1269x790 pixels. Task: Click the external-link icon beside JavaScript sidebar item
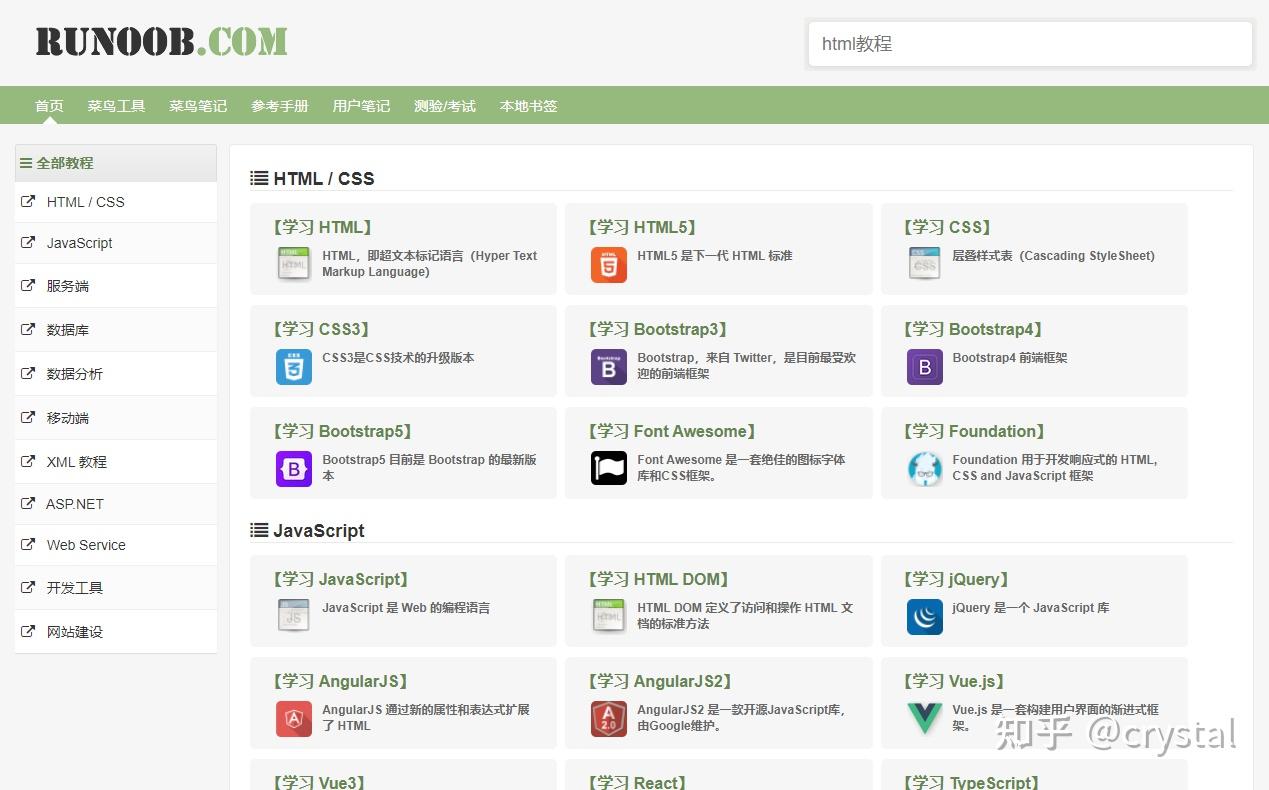(28, 242)
